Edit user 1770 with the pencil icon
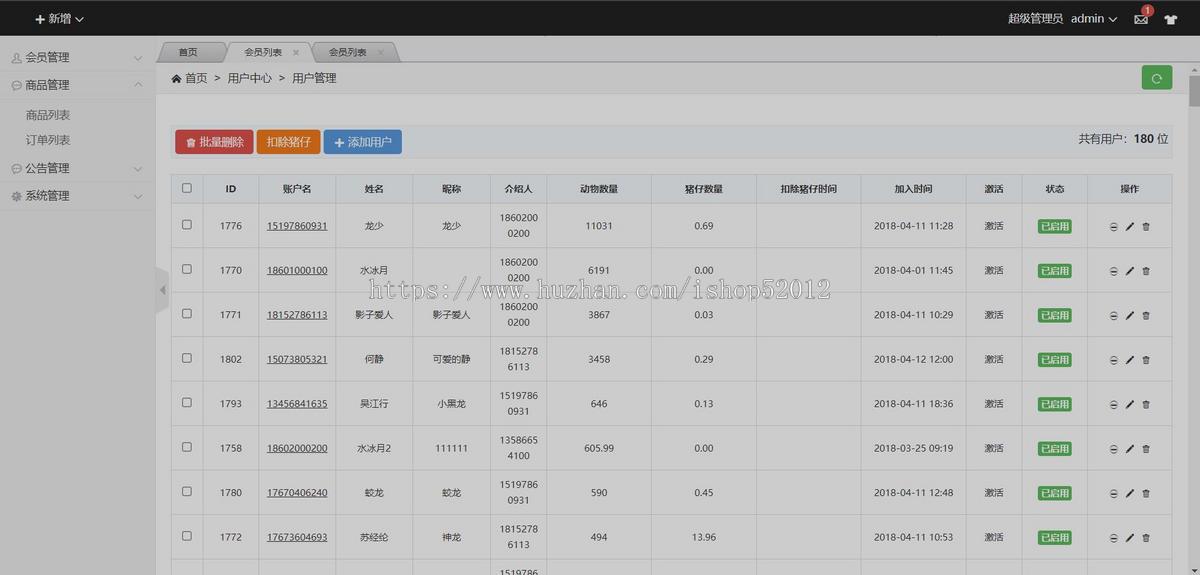1200x575 pixels. click(1130, 271)
